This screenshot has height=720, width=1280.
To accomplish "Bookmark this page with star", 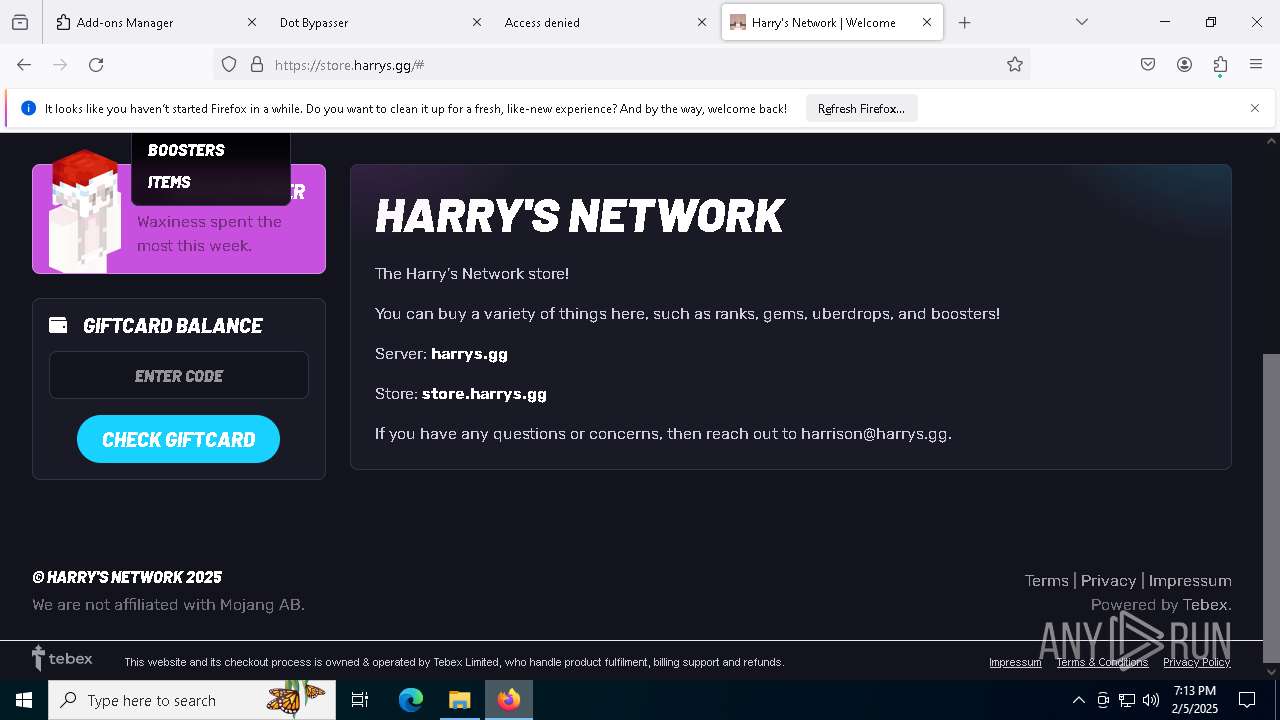I will click(1015, 65).
